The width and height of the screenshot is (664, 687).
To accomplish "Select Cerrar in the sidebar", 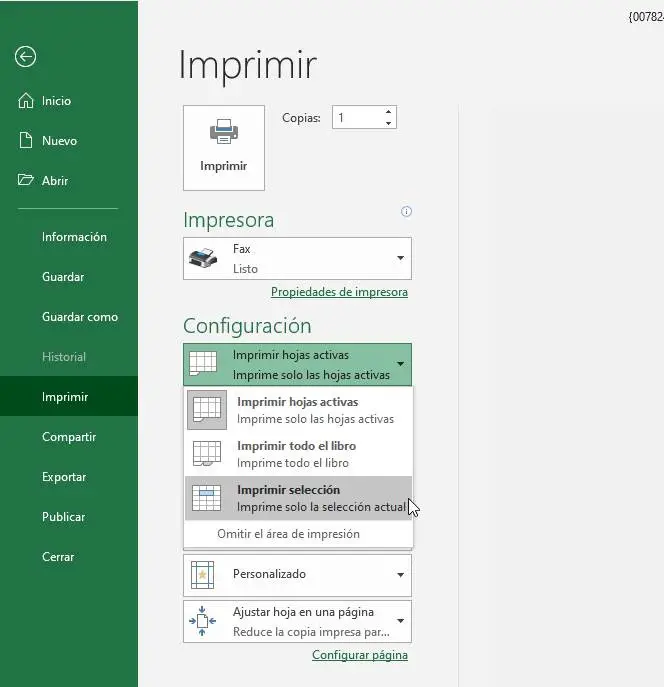I will click(69, 556).
